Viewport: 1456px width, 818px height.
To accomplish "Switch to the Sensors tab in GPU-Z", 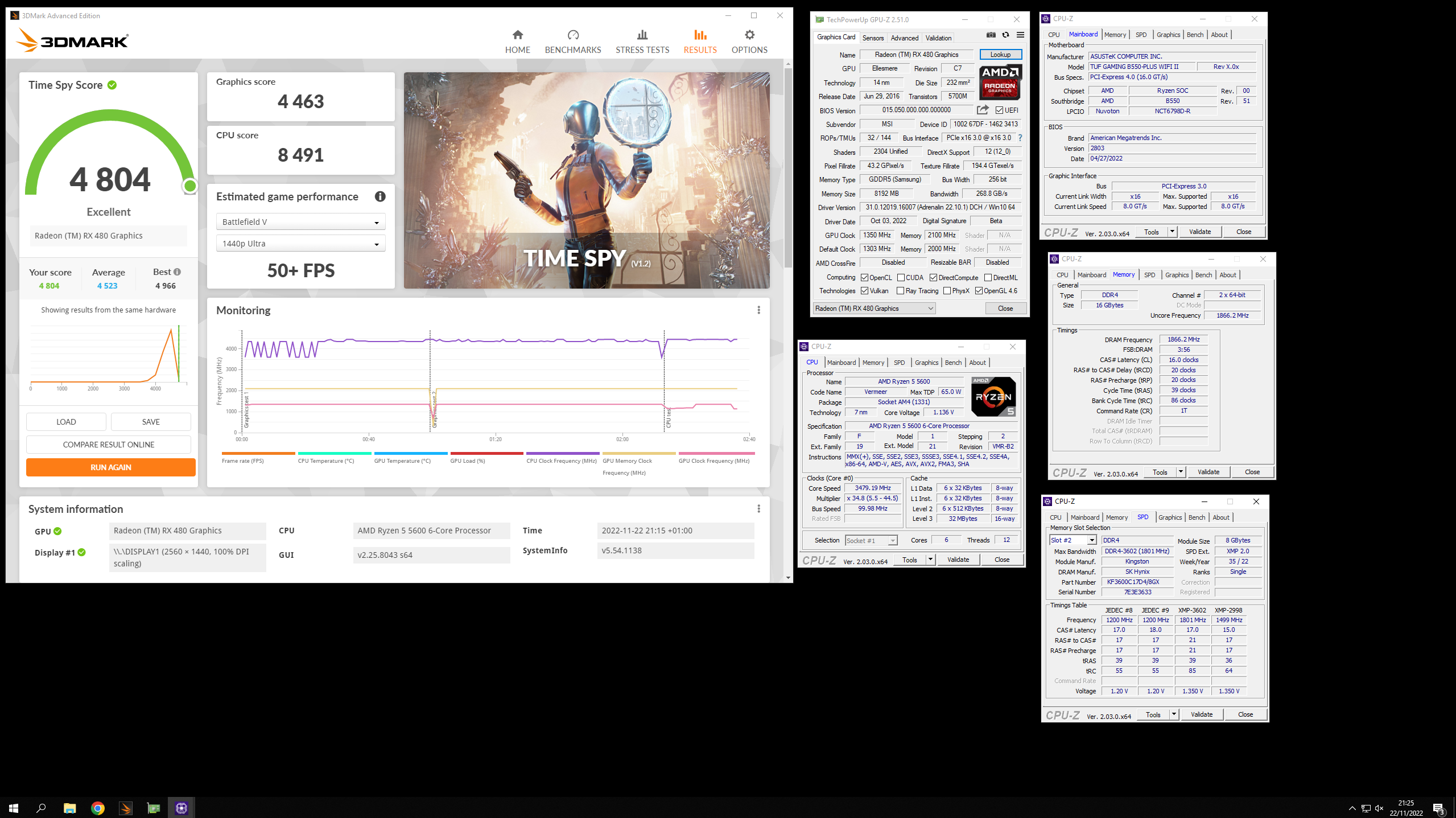I will (x=873, y=38).
